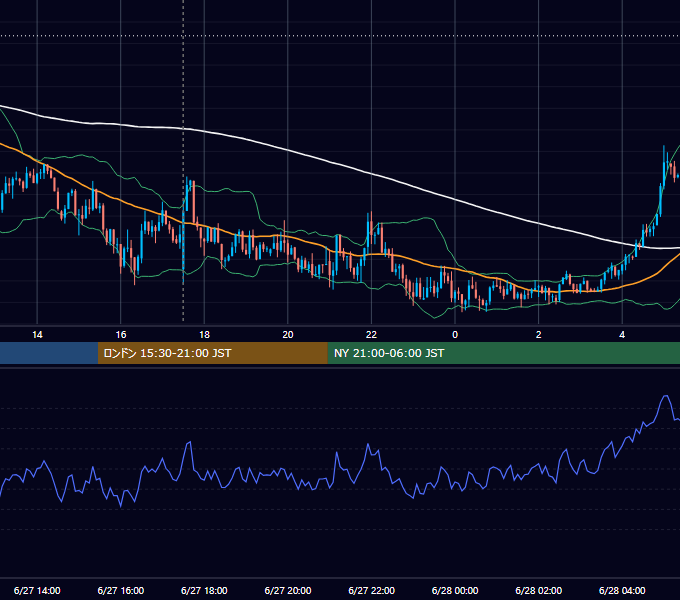The image size is (680, 600).
Task: Click the 14 hour axis label
Action: coord(37,335)
